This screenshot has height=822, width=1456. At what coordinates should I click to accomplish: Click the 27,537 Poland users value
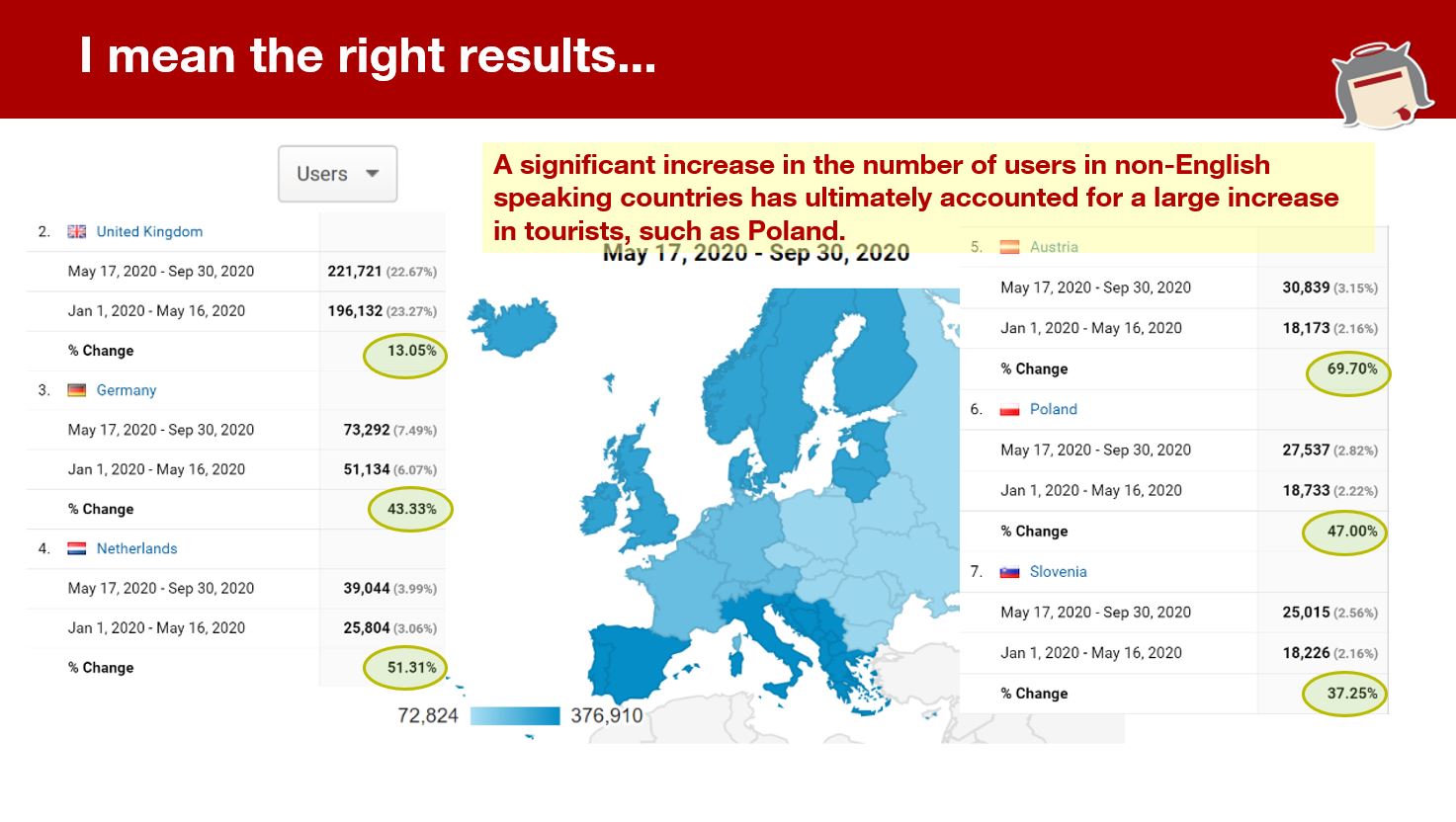pos(1306,450)
